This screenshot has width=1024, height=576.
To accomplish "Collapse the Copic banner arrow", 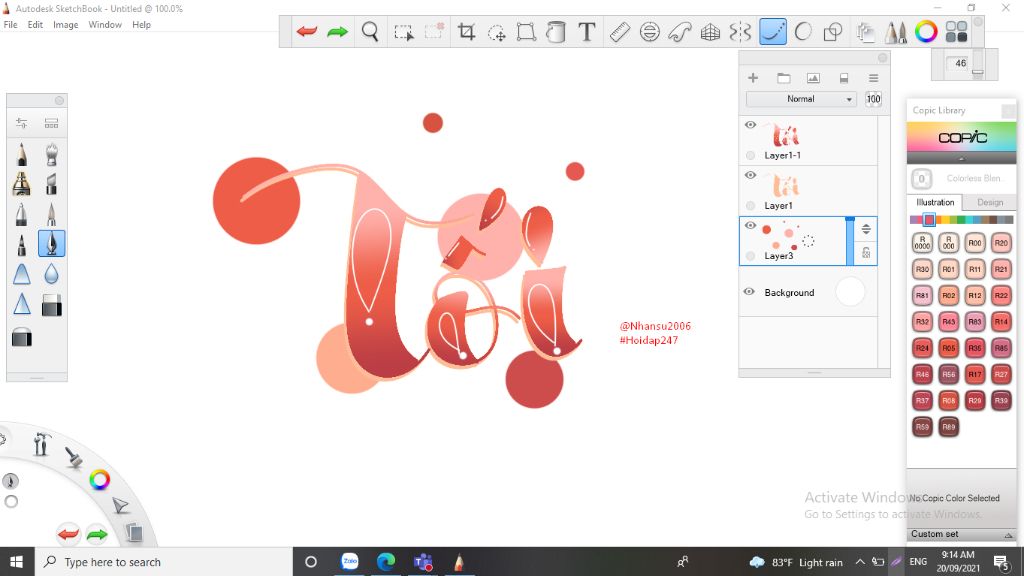I will coord(961,159).
